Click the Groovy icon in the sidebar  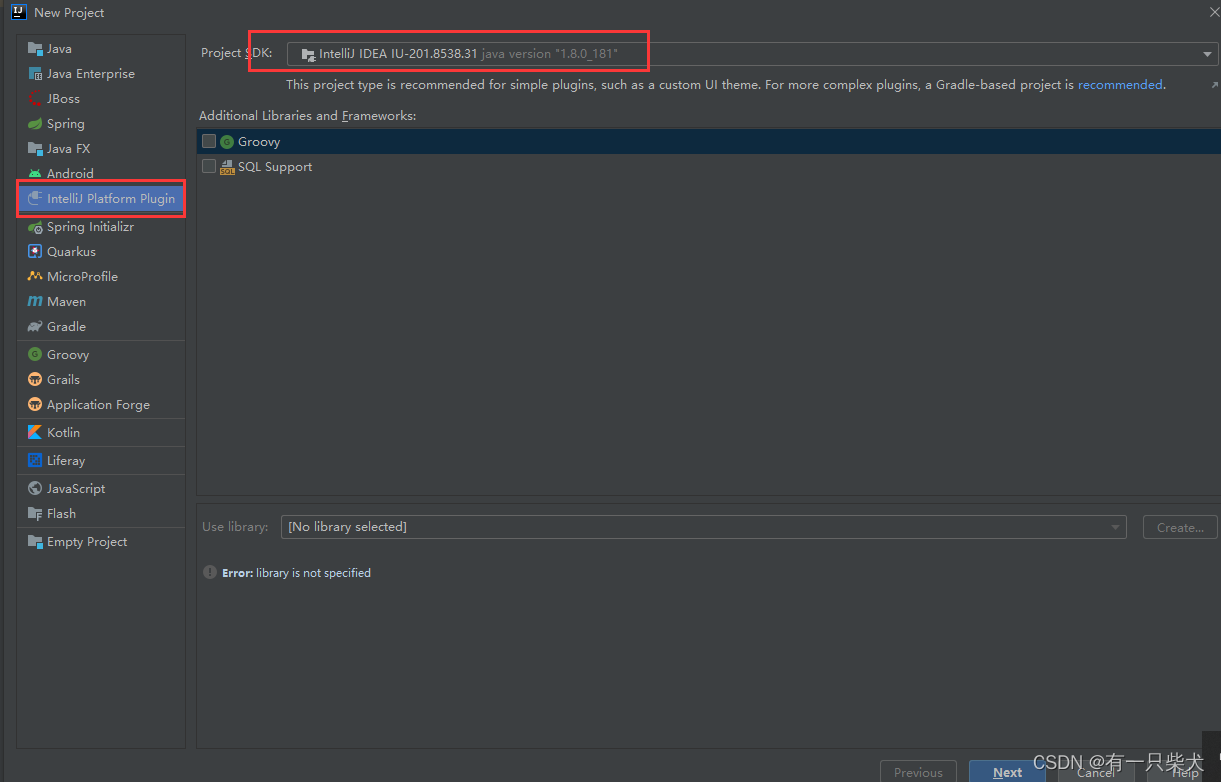pos(35,354)
